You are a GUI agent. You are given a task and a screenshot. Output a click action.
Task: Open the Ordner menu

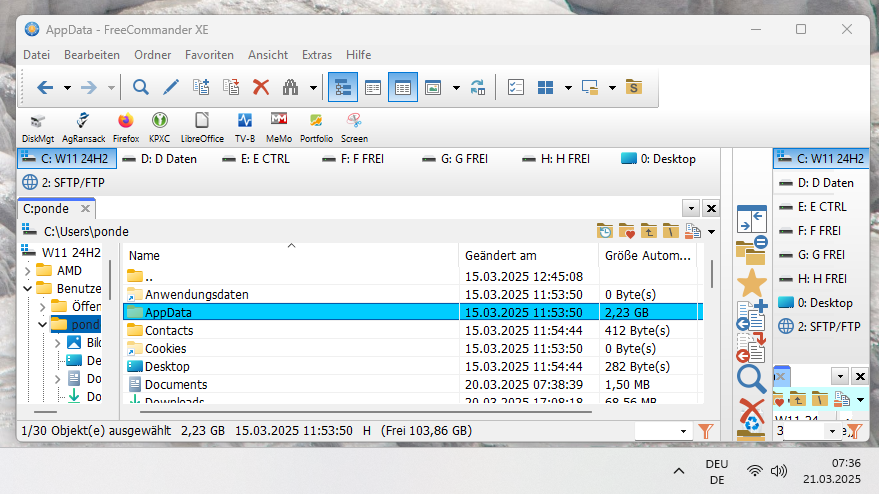pyautogui.click(x=152, y=55)
